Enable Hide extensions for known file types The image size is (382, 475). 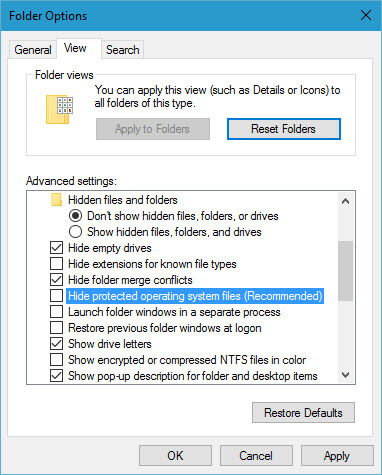click(56, 264)
